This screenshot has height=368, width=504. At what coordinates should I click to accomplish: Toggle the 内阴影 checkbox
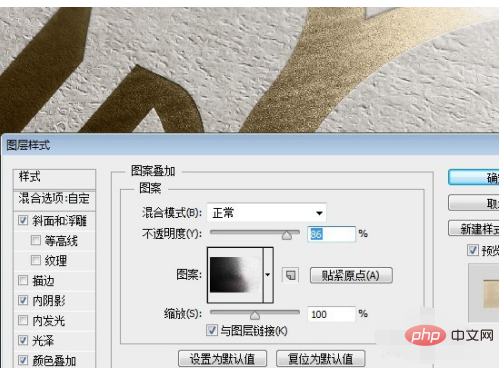point(23,300)
